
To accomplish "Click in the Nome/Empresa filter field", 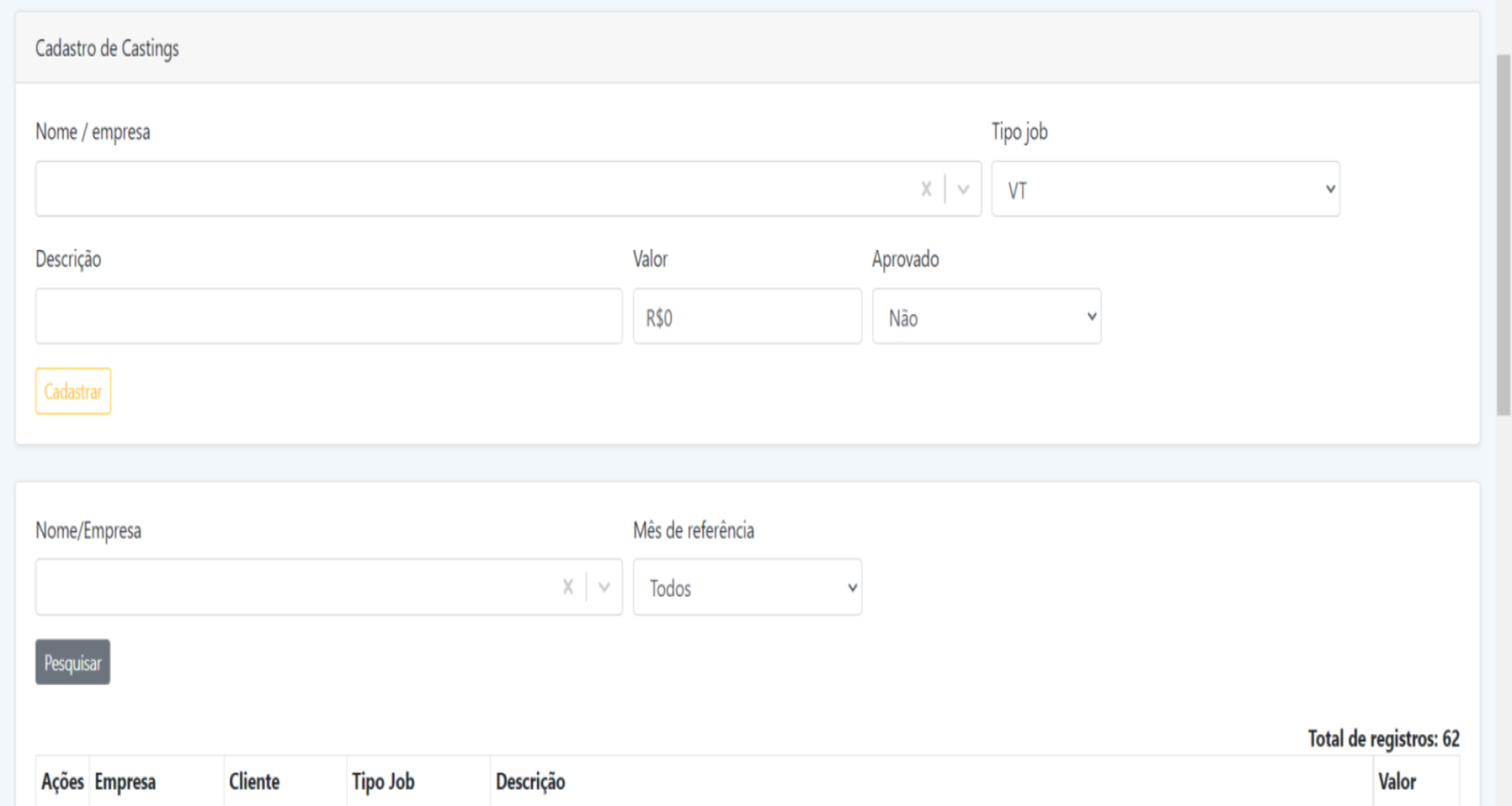I will (290, 587).
